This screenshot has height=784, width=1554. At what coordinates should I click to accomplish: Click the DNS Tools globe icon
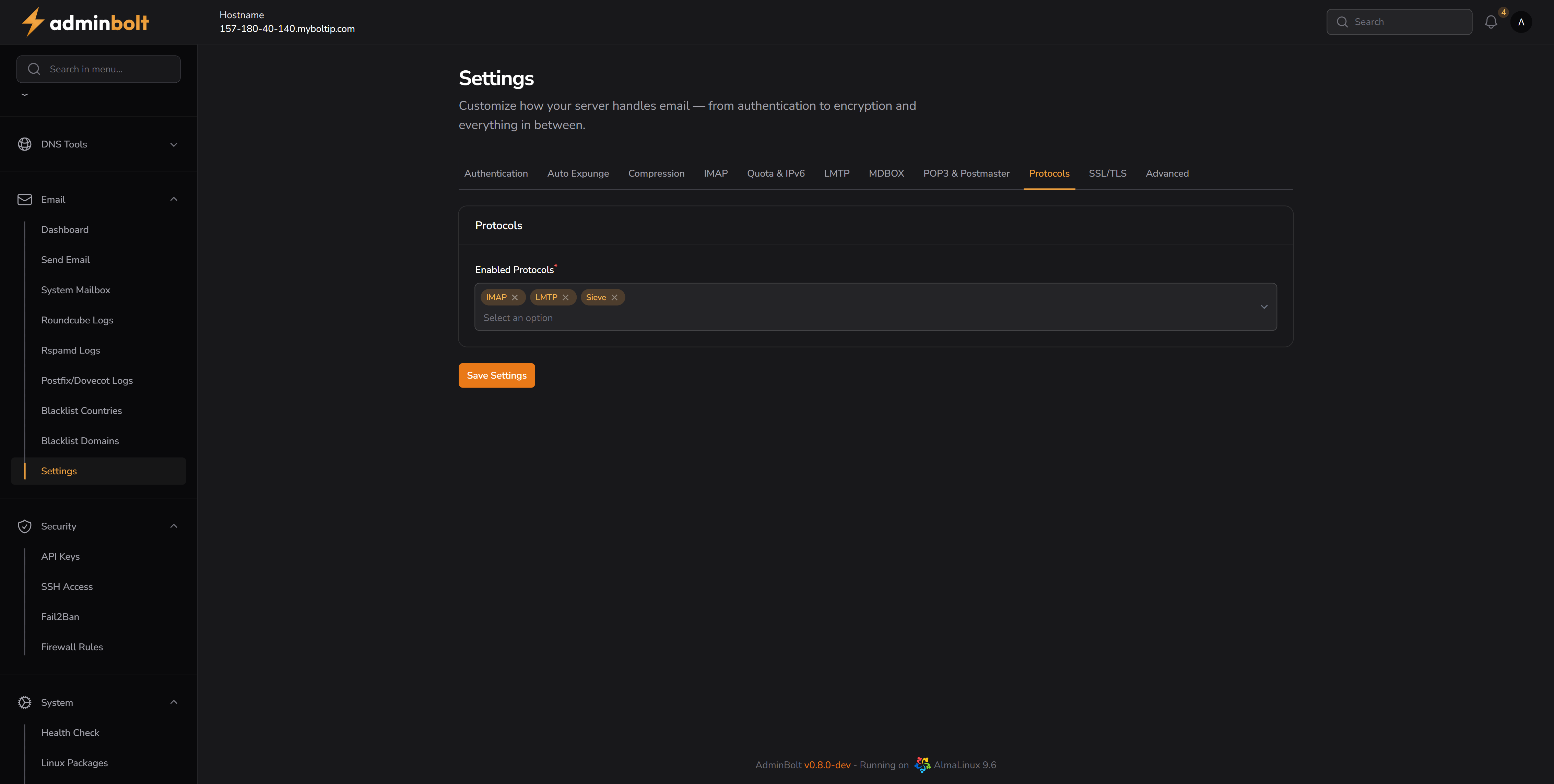pyautogui.click(x=25, y=144)
